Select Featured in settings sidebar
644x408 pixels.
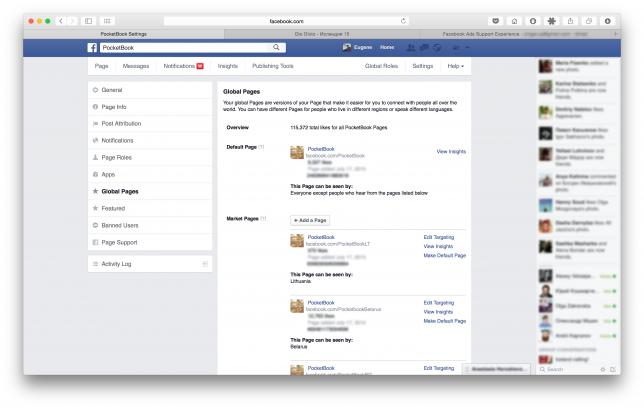tap(150, 209)
